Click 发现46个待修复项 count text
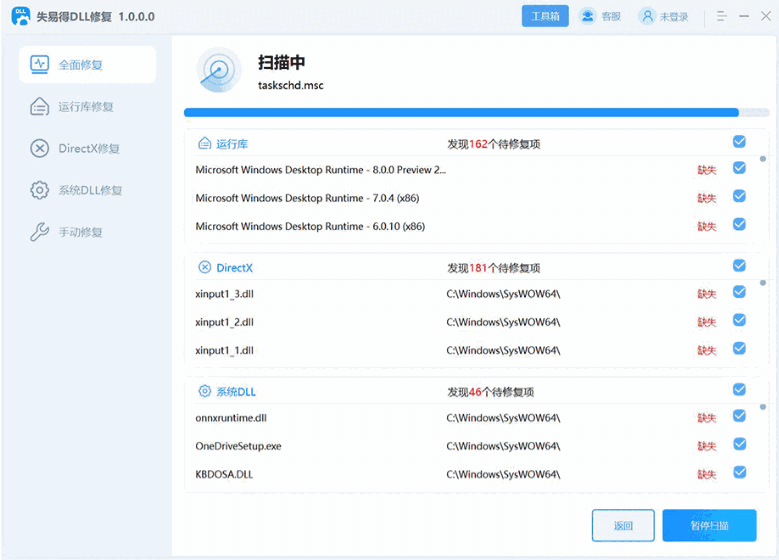 click(x=490, y=392)
